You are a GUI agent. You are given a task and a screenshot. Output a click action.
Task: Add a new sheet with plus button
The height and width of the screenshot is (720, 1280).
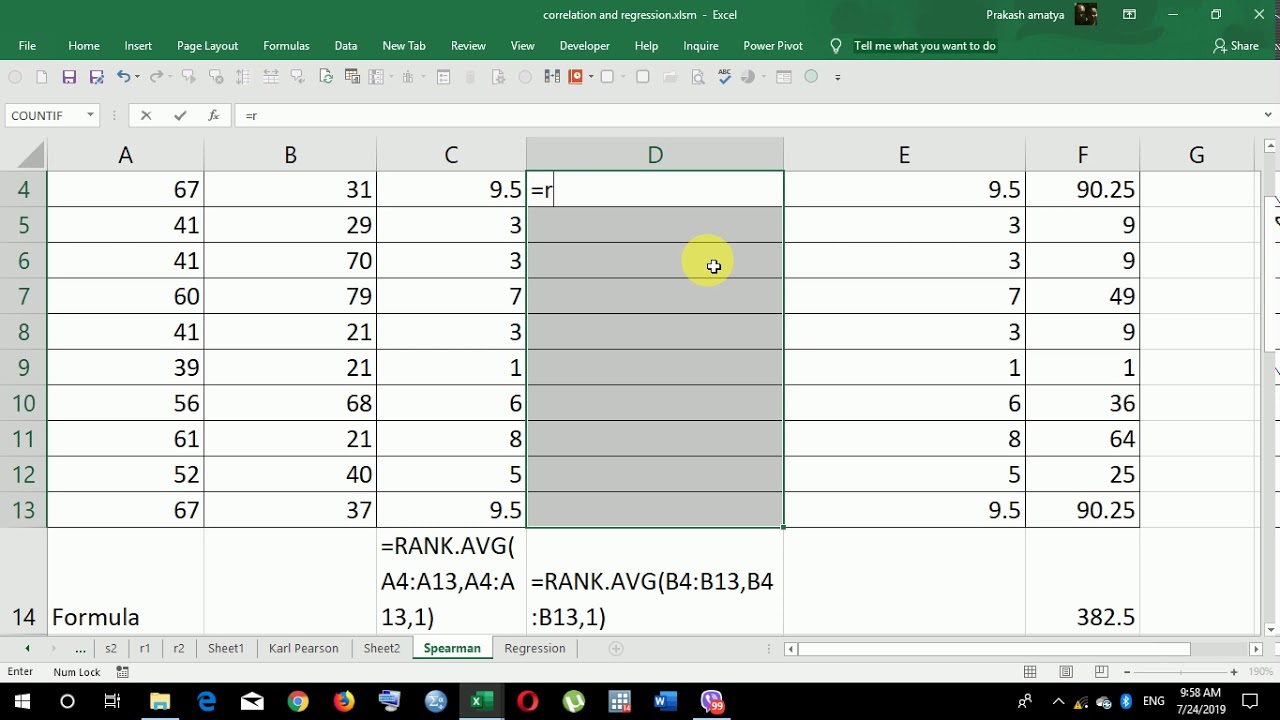(616, 649)
